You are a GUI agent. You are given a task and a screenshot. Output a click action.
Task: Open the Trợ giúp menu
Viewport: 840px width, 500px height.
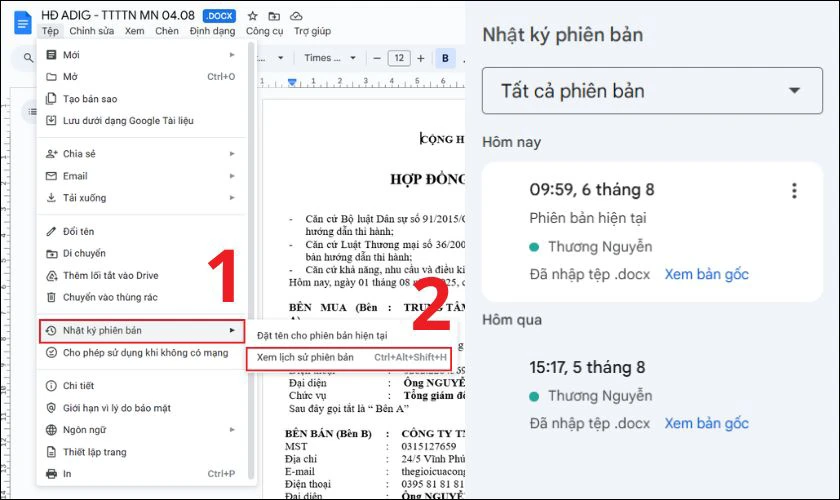tap(312, 31)
